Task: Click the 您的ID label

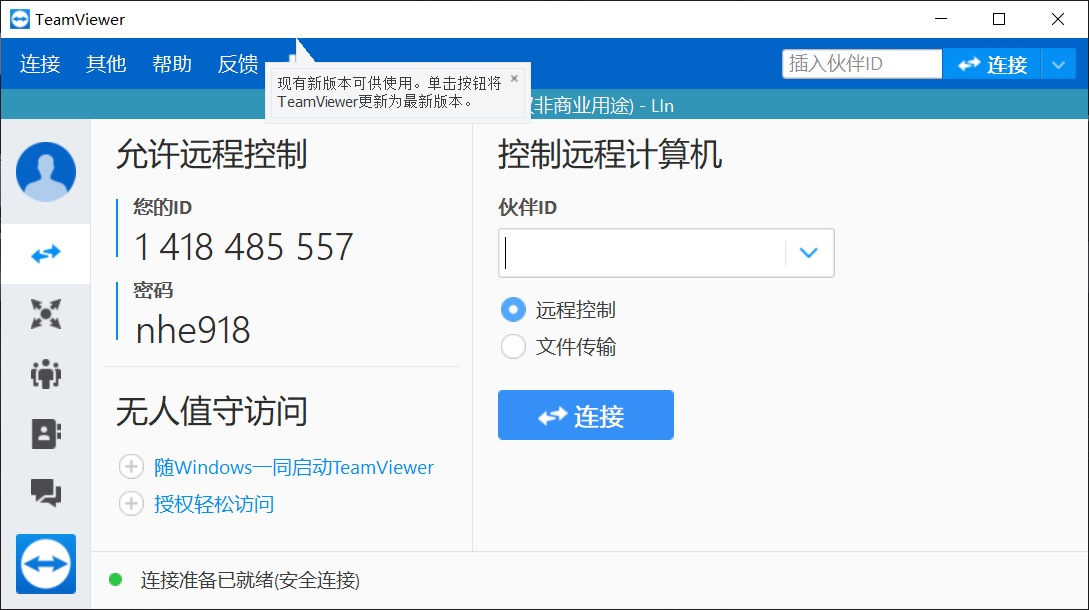Action: click(163, 207)
